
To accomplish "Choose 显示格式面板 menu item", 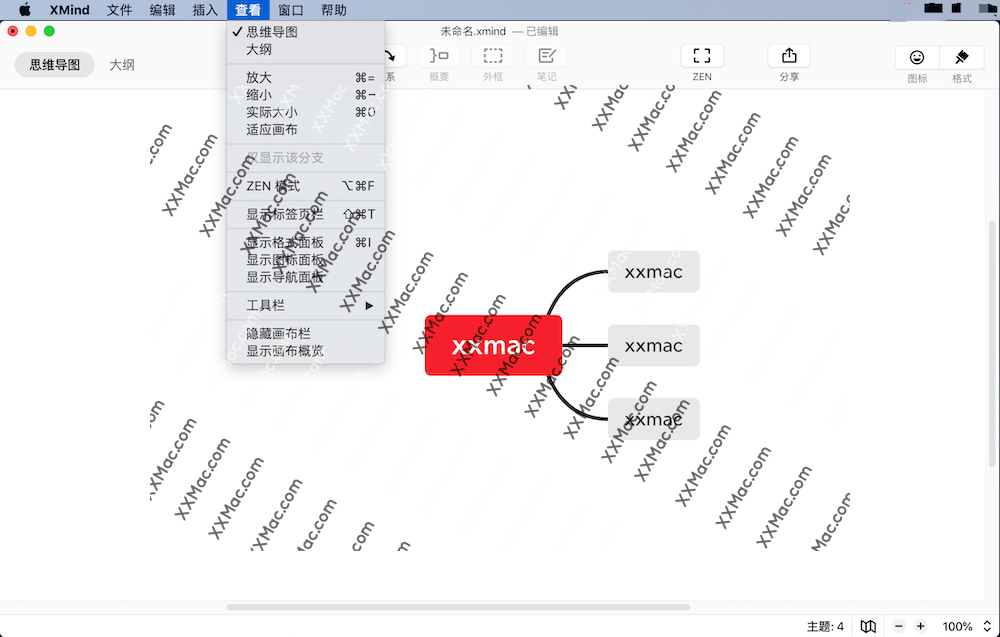I will (305, 242).
